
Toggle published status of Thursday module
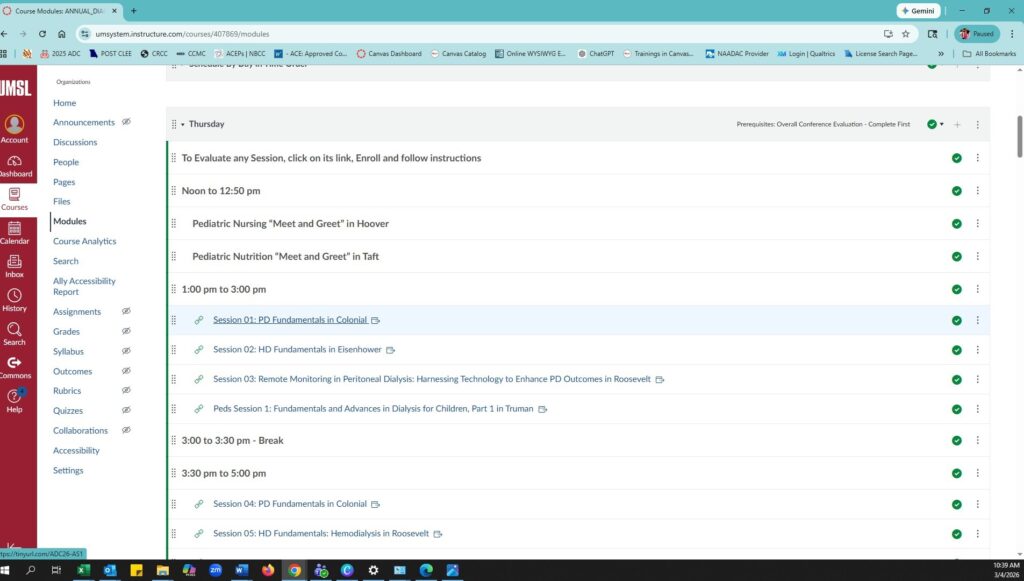coord(933,125)
